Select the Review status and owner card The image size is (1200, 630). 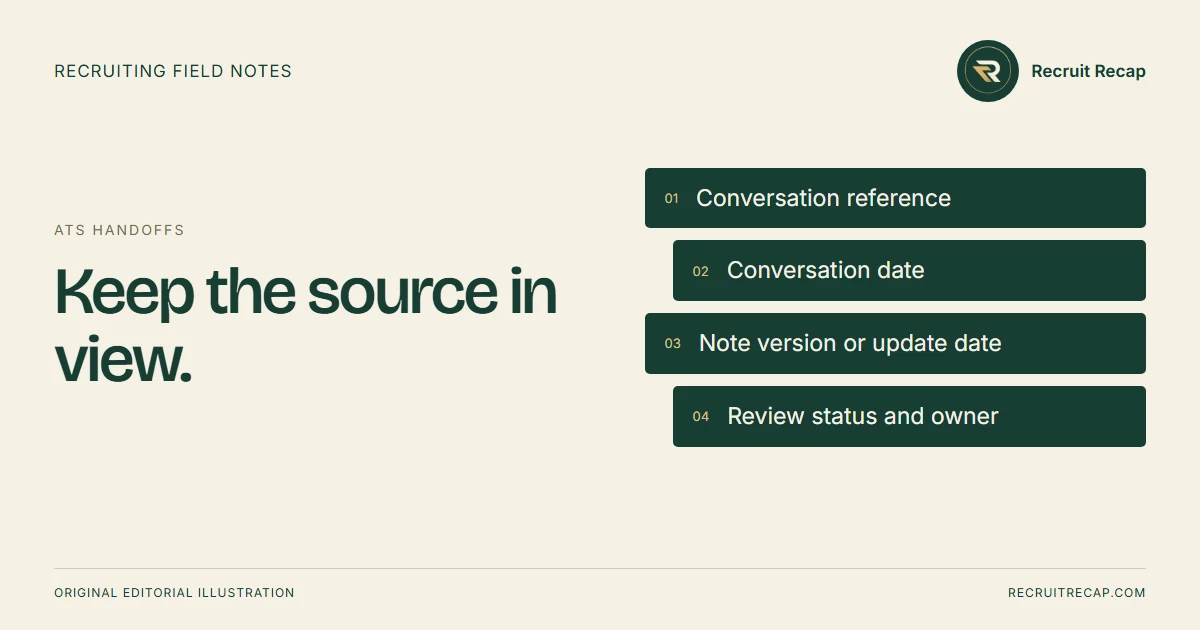click(909, 416)
